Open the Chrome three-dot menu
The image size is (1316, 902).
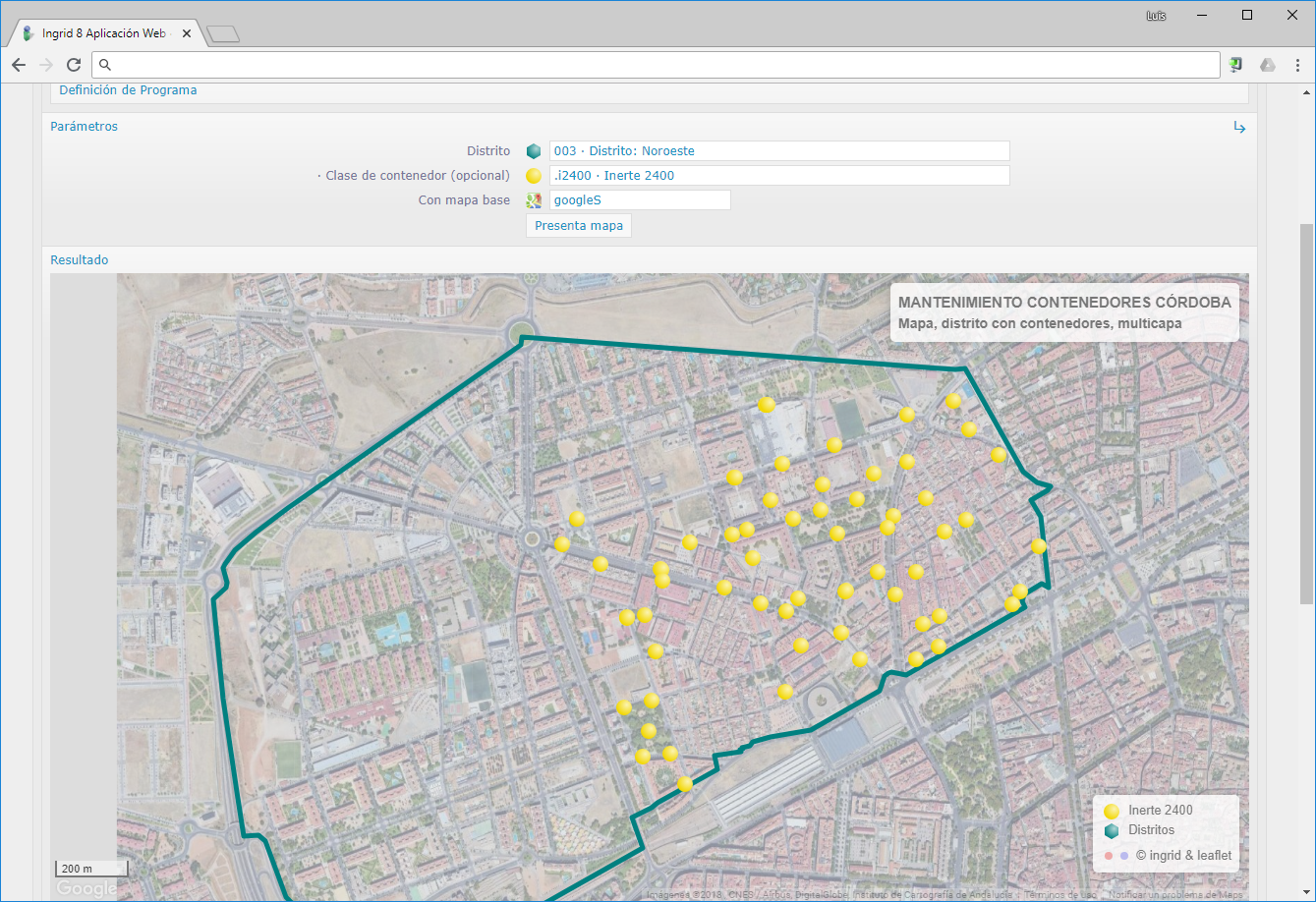(x=1297, y=65)
